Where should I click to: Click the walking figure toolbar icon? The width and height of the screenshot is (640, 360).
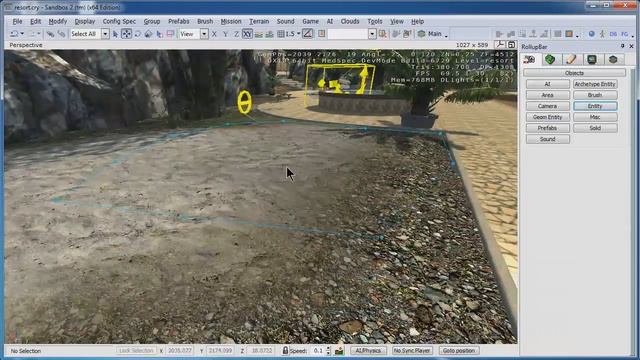(x=602, y=34)
